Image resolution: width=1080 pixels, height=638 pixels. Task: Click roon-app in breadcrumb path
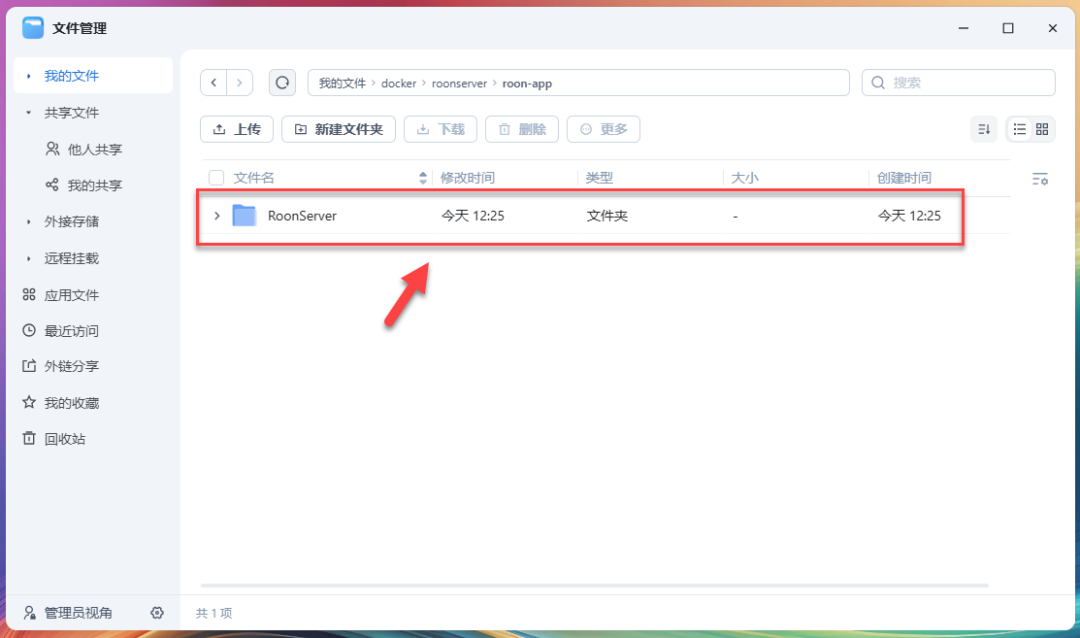click(527, 83)
